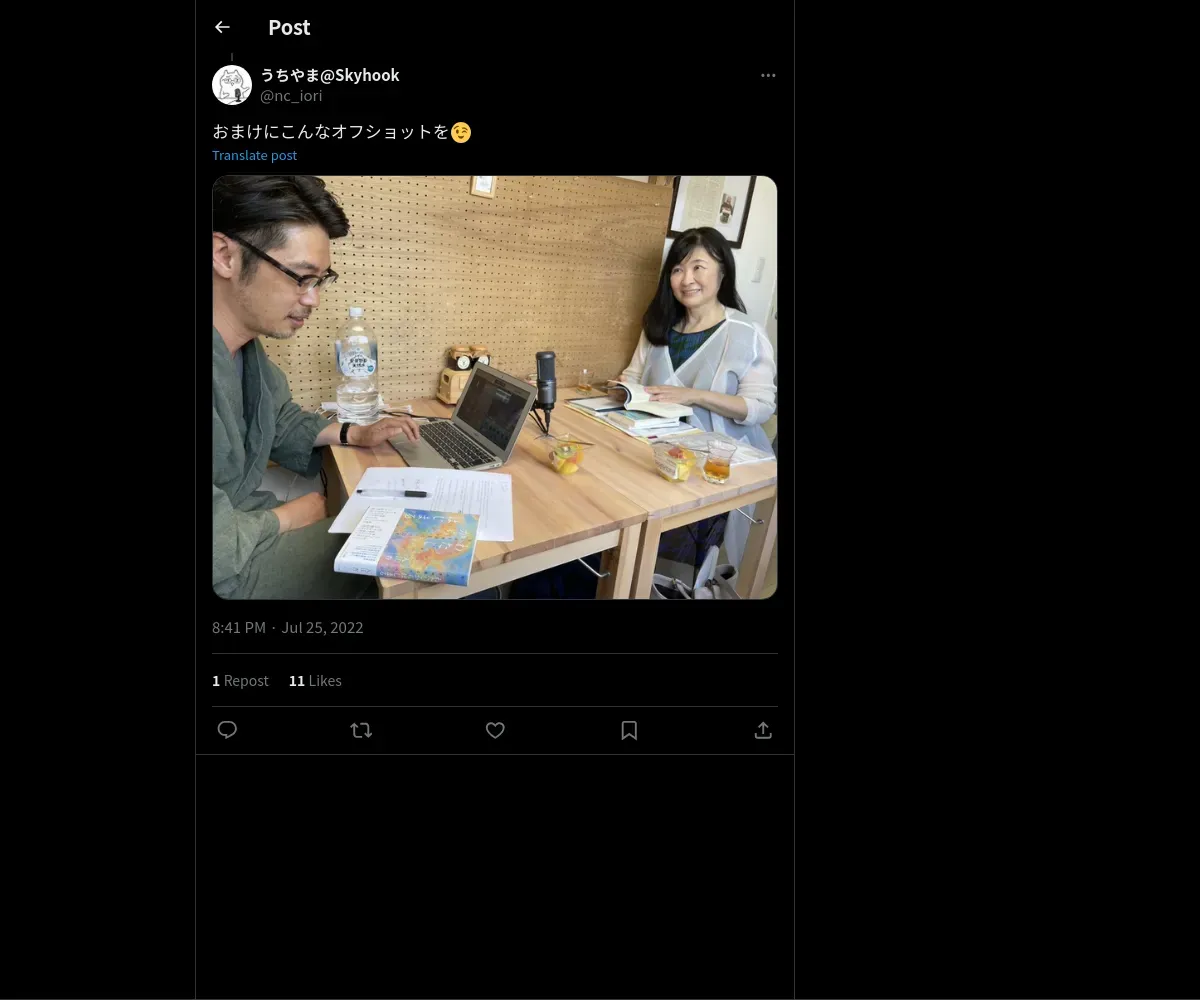Open the うちやま@Skyhook profile avatar
Image resolution: width=1200 pixels, height=1000 pixels.
(232, 86)
